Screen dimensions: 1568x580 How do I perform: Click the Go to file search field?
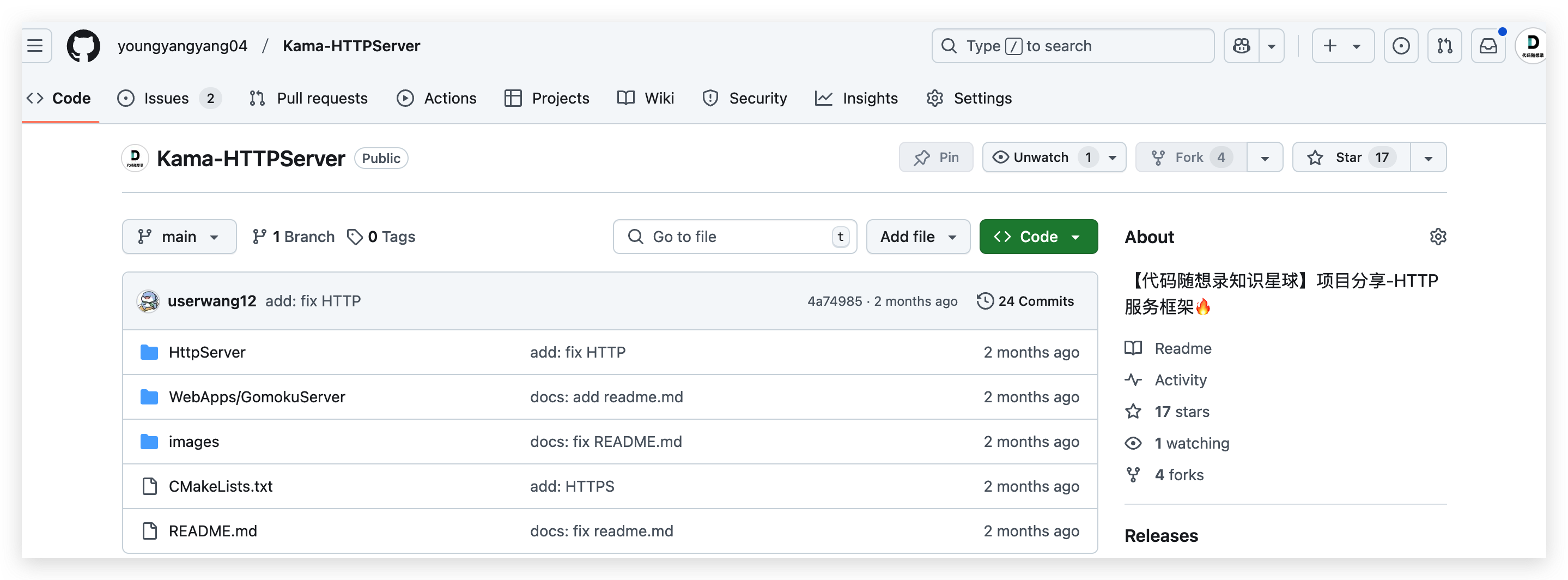(735, 237)
